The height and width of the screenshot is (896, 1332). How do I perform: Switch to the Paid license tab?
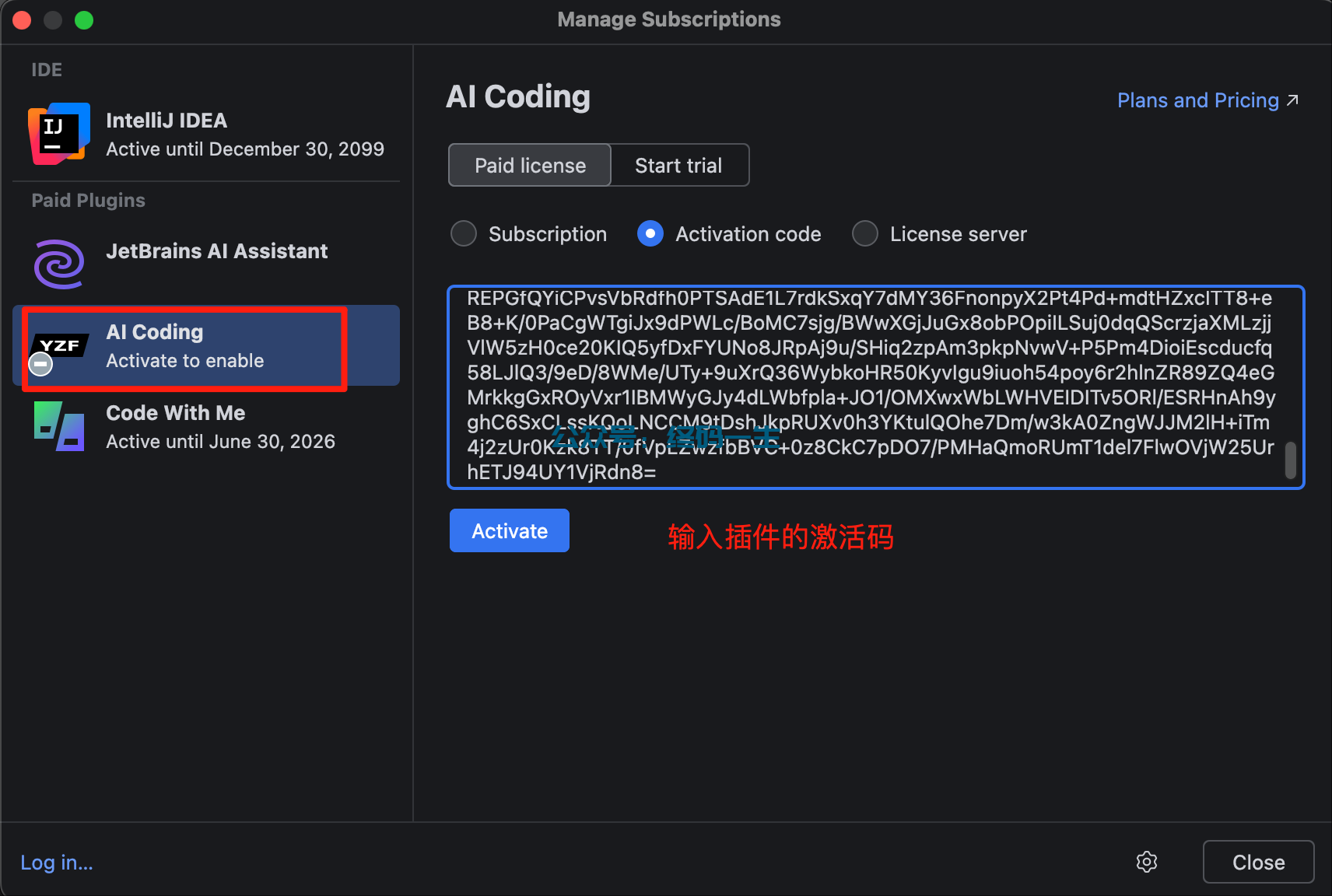point(530,165)
